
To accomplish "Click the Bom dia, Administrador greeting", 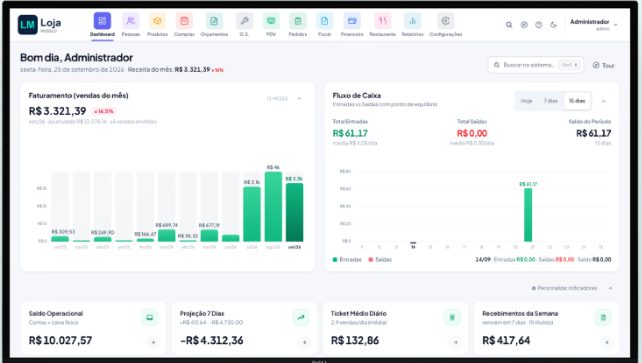I will pyautogui.click(x=77, y=58).
